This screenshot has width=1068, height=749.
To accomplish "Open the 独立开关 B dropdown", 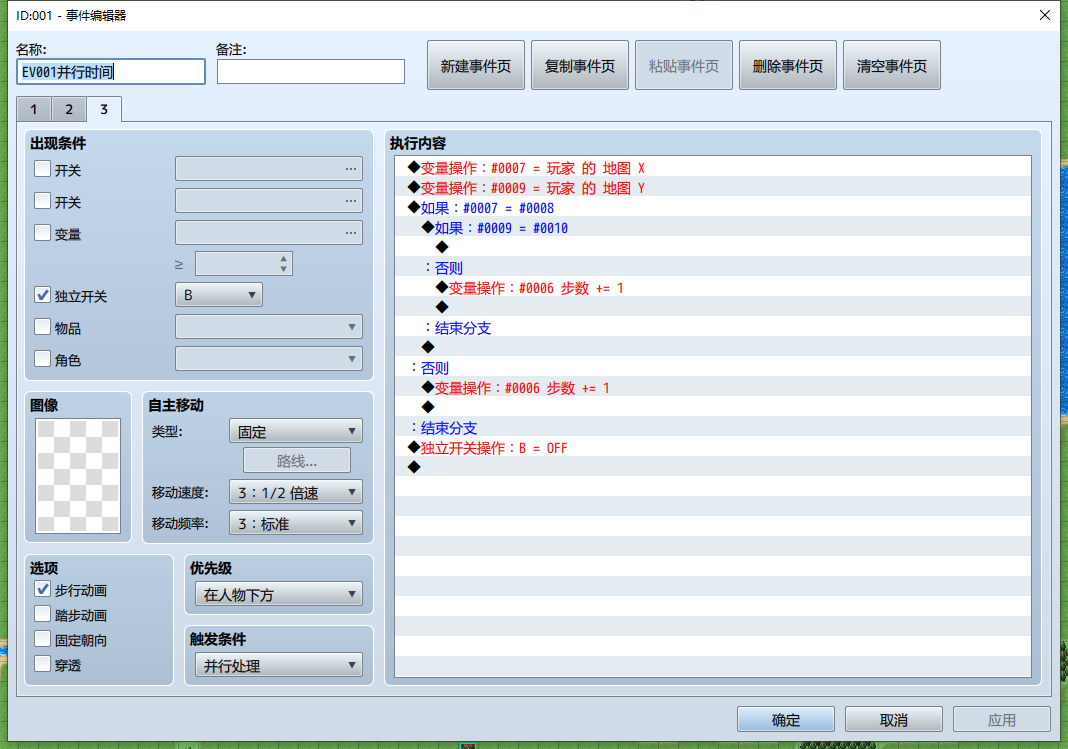I will [219, 295].
